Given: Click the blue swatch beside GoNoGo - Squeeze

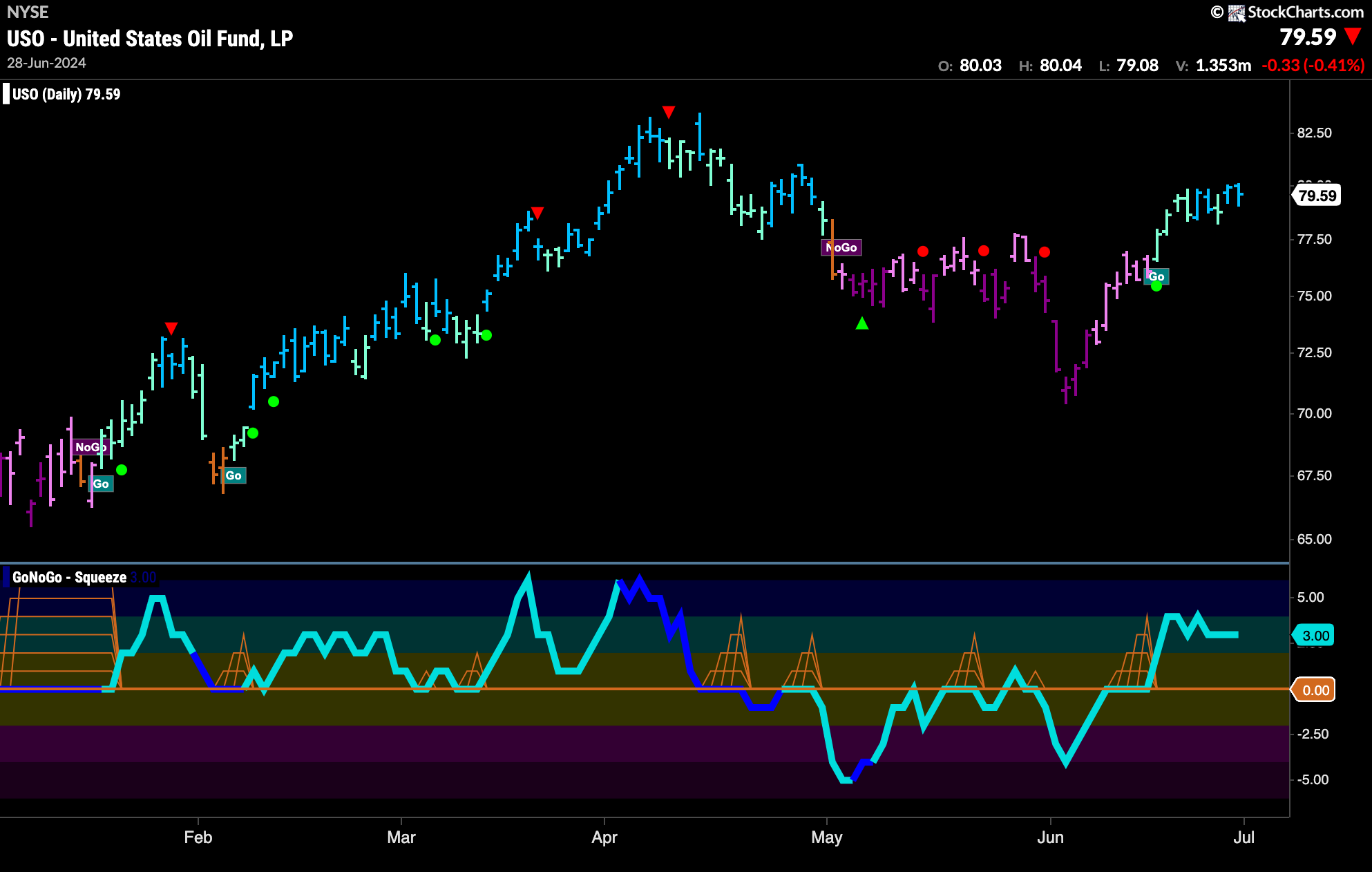Looking at the screenshot, I should coord(6,577).
